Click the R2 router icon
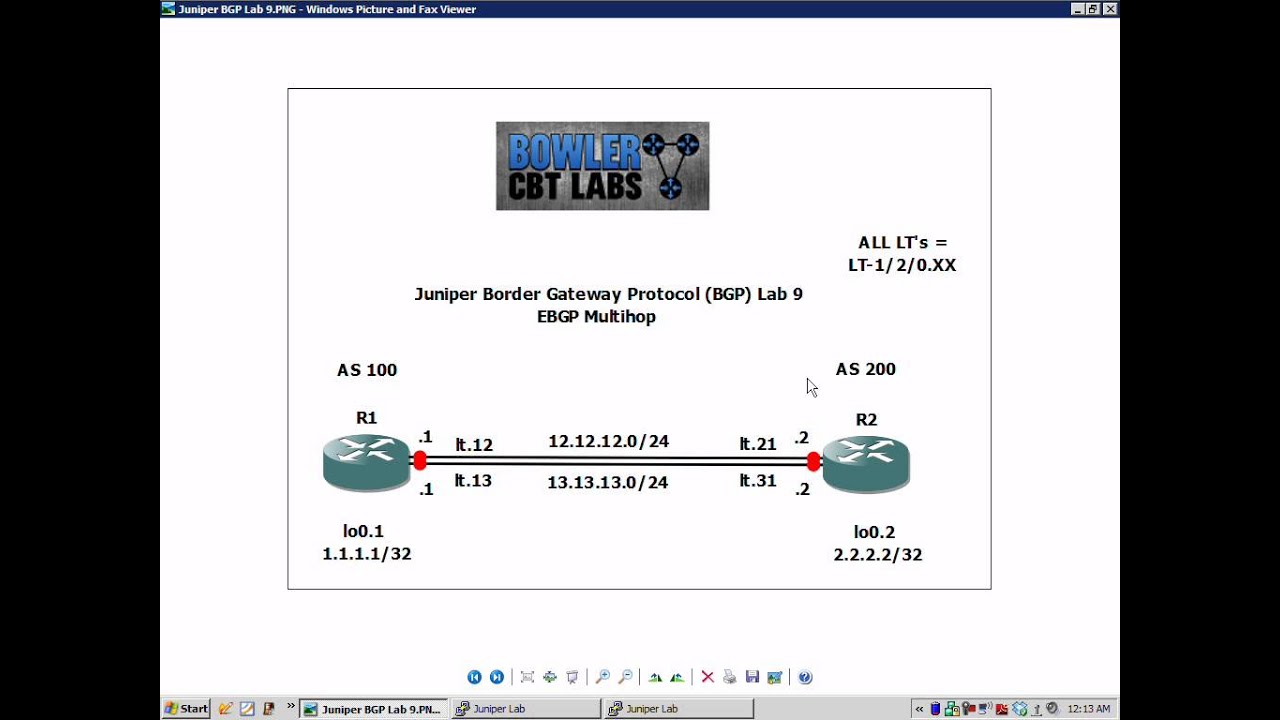1280x720 pixels. 866,465
